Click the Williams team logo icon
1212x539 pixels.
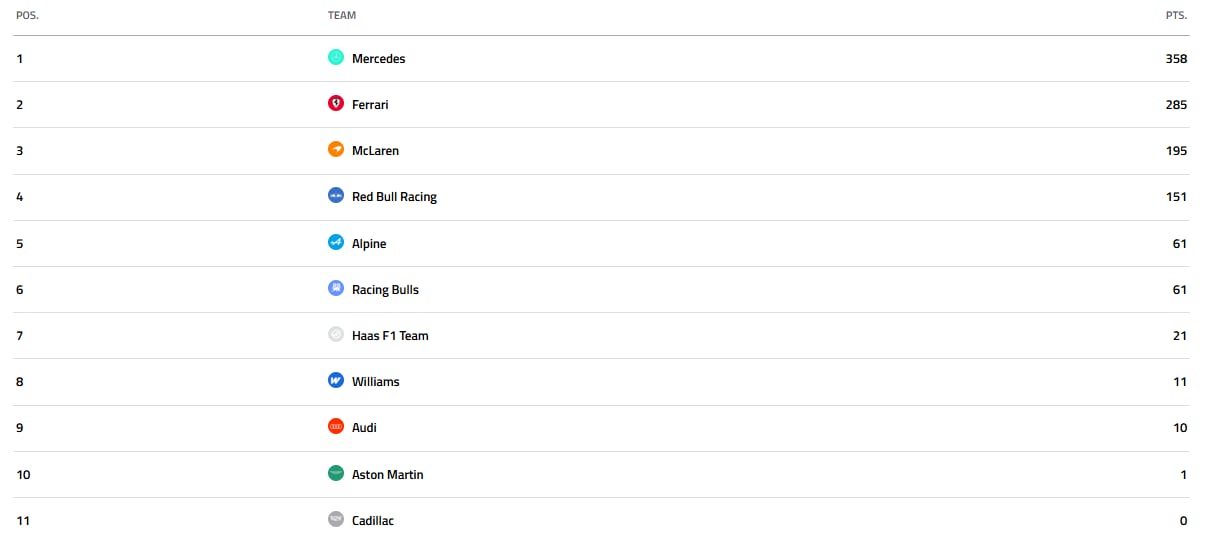pyautogui.click(x=336, y=381)
